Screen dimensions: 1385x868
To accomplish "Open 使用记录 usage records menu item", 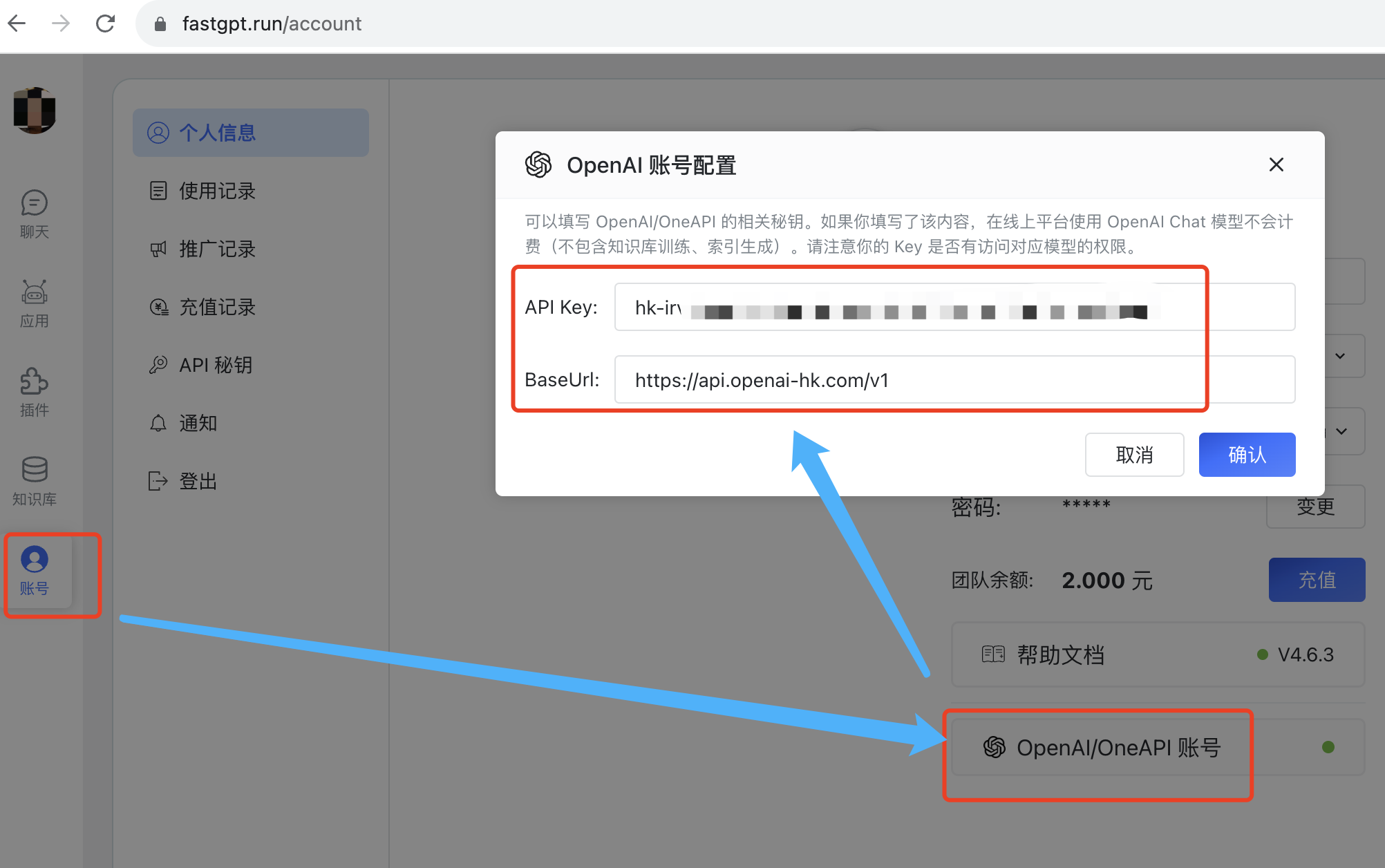I will tap(217, 191).
